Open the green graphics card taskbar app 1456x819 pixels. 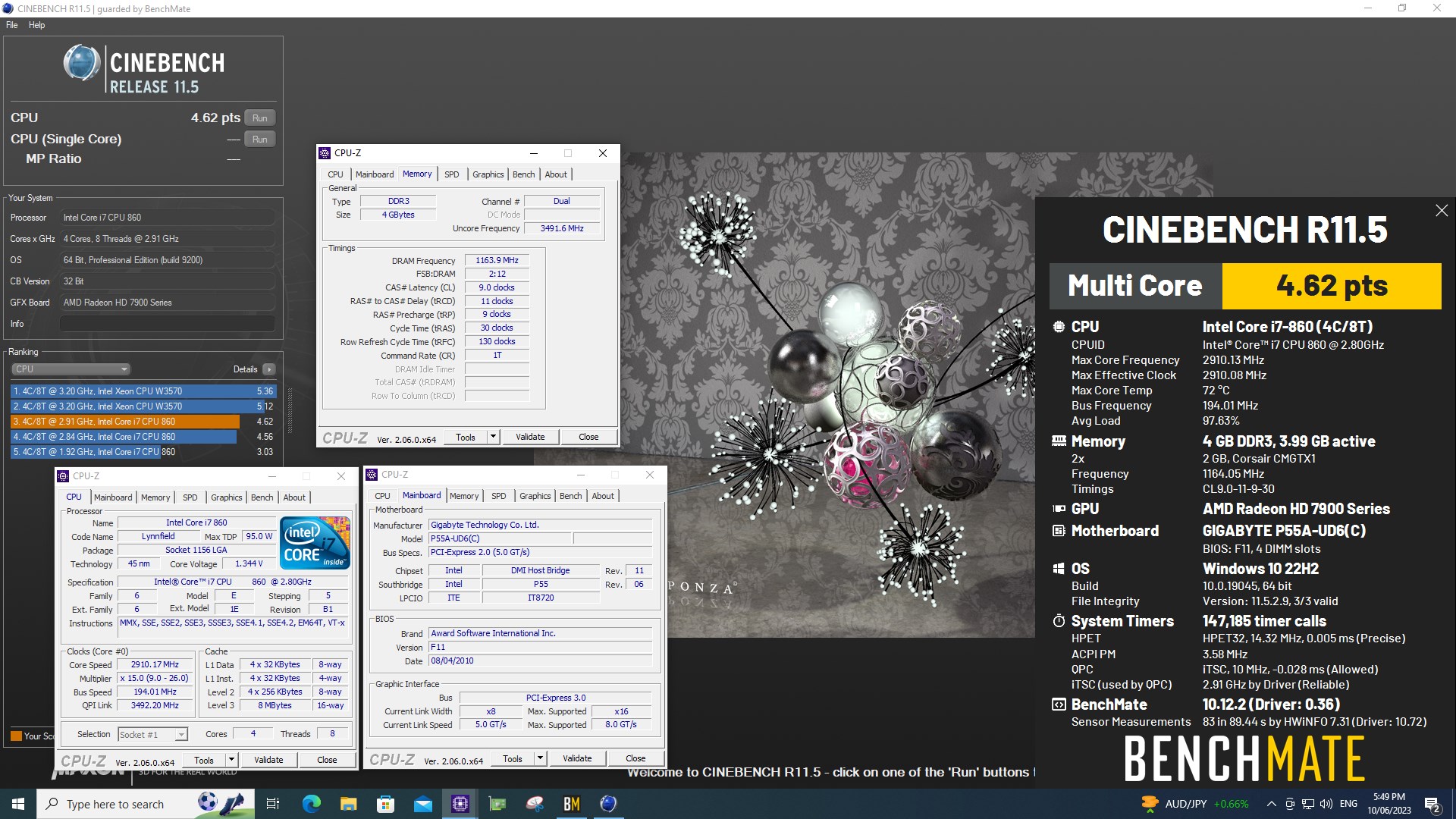tap(497, 804)
